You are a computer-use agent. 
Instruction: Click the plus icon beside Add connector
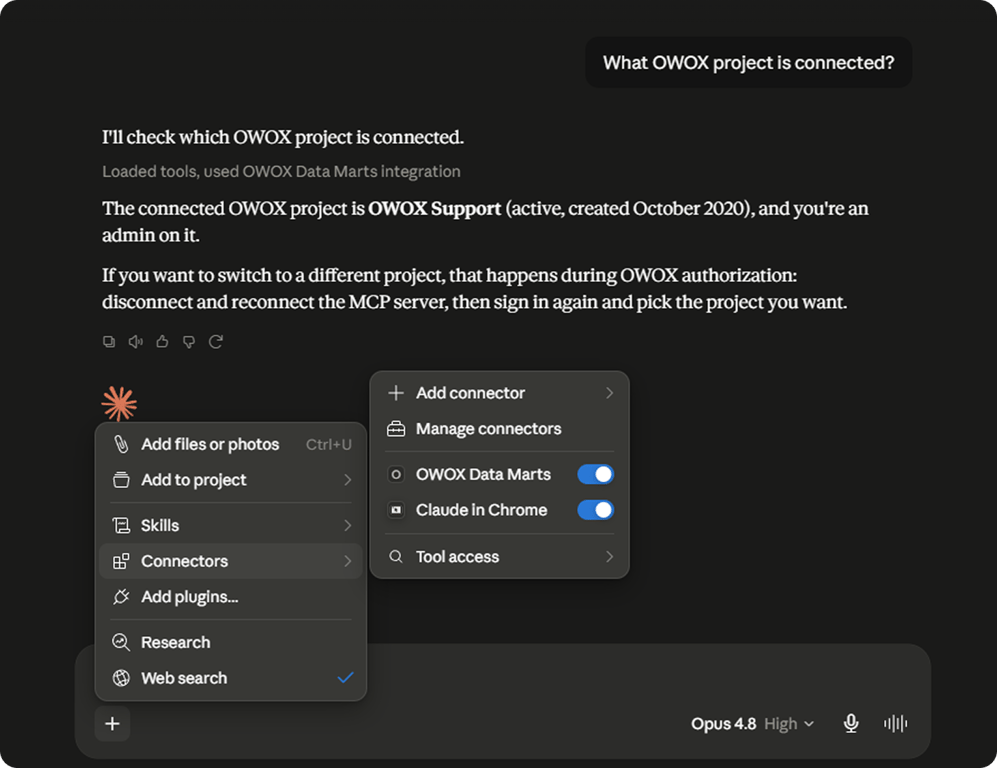(x=395, y=393)
